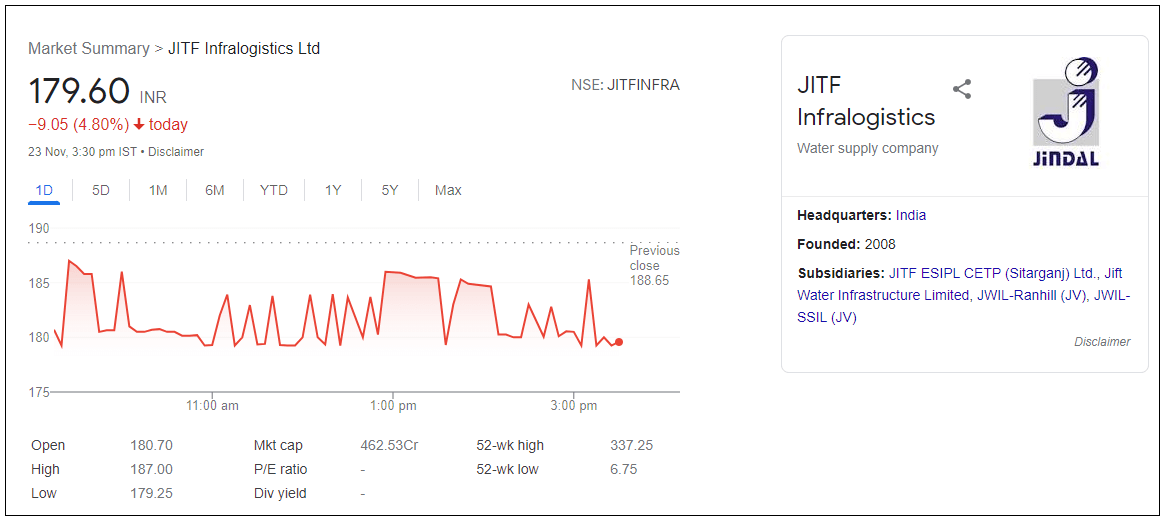1166x521 pixels.
Task: Click the P/E ratio label
Action: (280, 470)
